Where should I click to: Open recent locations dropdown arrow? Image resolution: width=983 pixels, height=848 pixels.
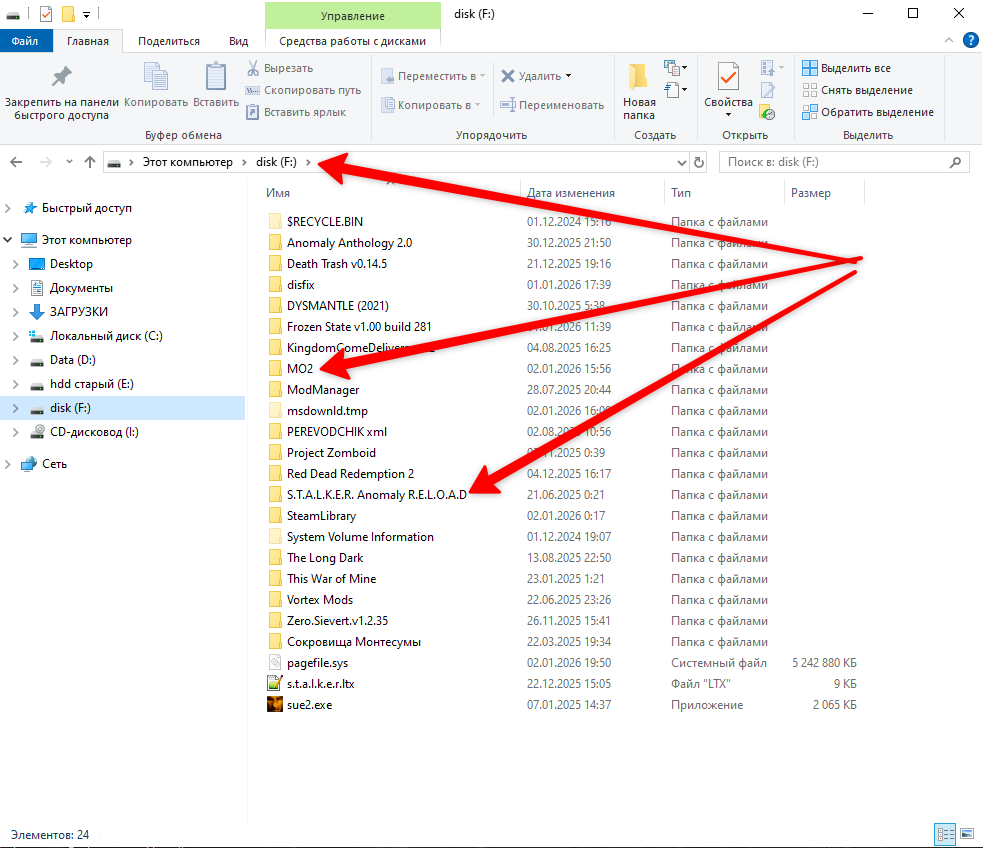[x=69, y=162]
